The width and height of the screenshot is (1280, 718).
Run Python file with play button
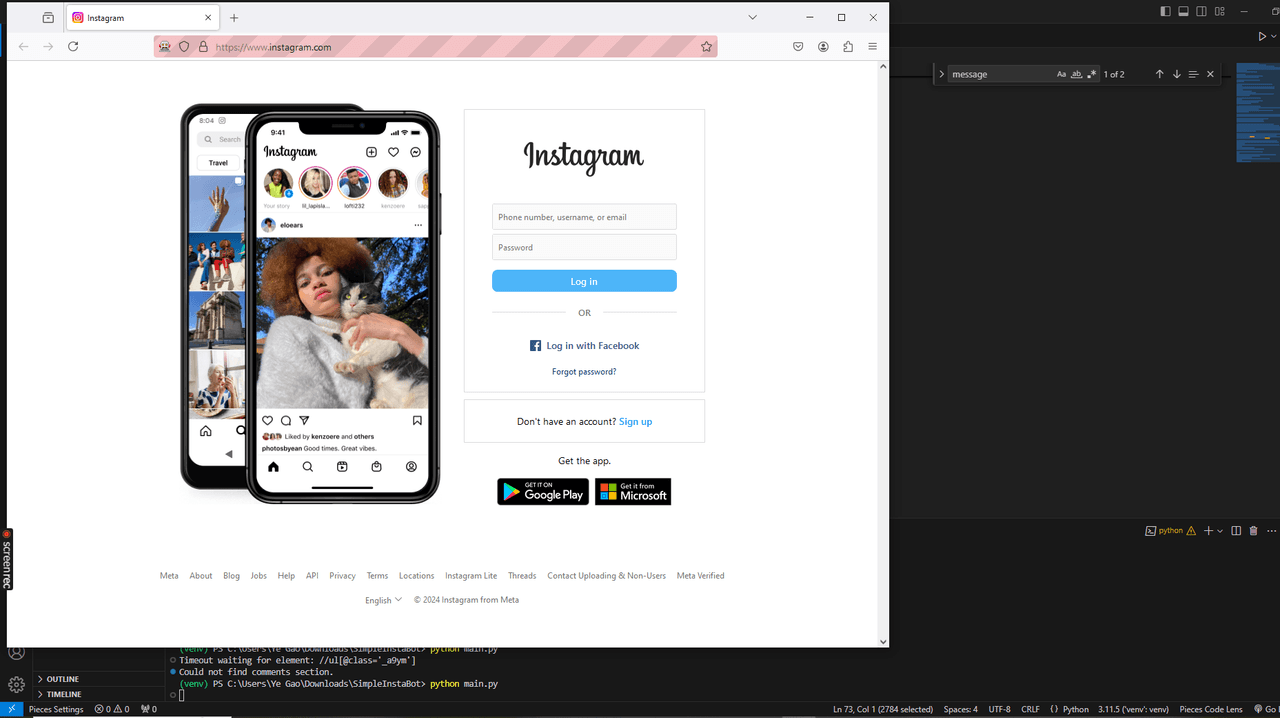point(1262,36)
